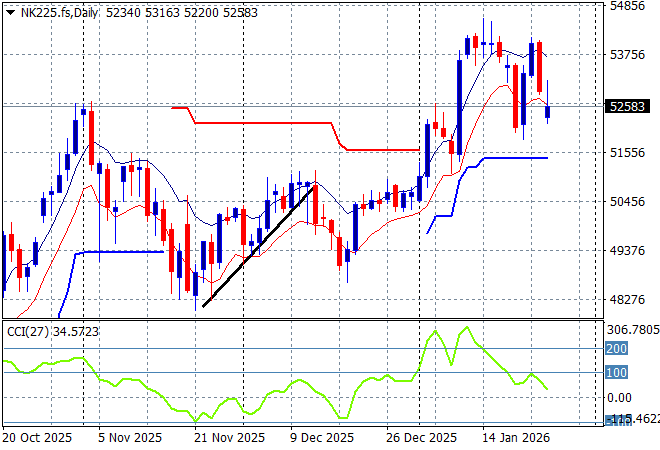Click the OHLC values 52340 53163 52200 52583
Image resolution: width=660 pixels, height=450 pixels.
181,13
